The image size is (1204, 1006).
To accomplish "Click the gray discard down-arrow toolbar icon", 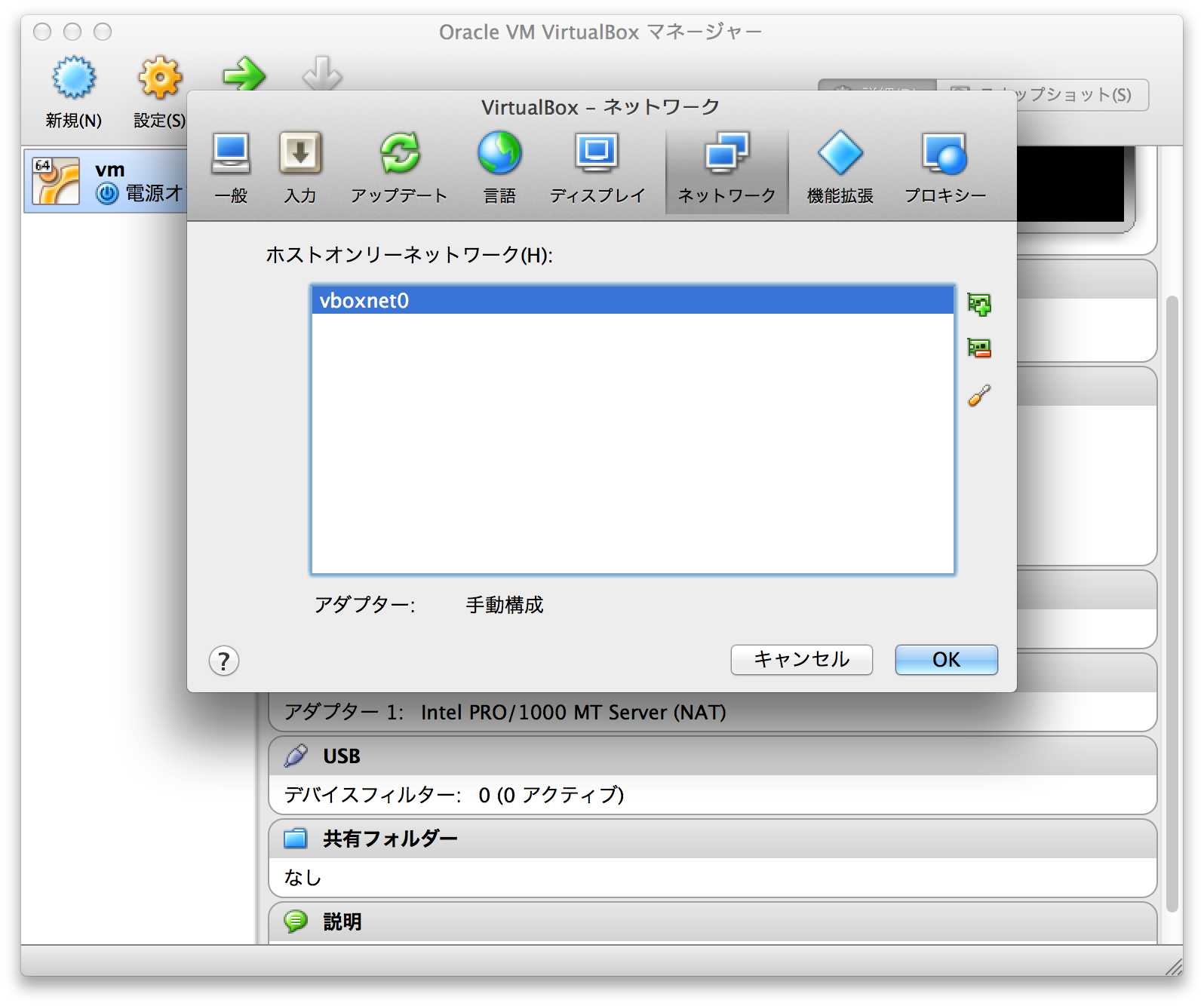I will point(322,74).
